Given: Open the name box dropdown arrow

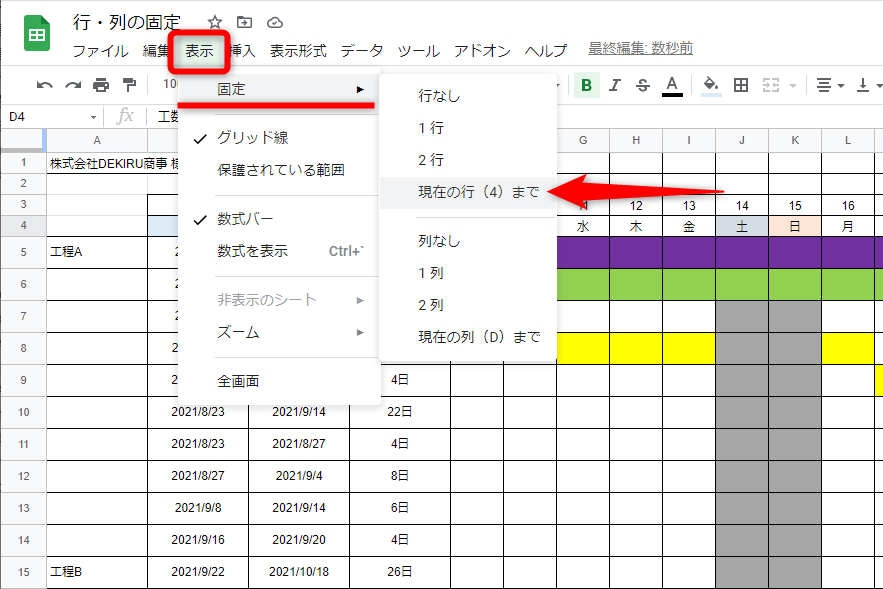Looking at the screenshot, I should [x=94, y=117].
